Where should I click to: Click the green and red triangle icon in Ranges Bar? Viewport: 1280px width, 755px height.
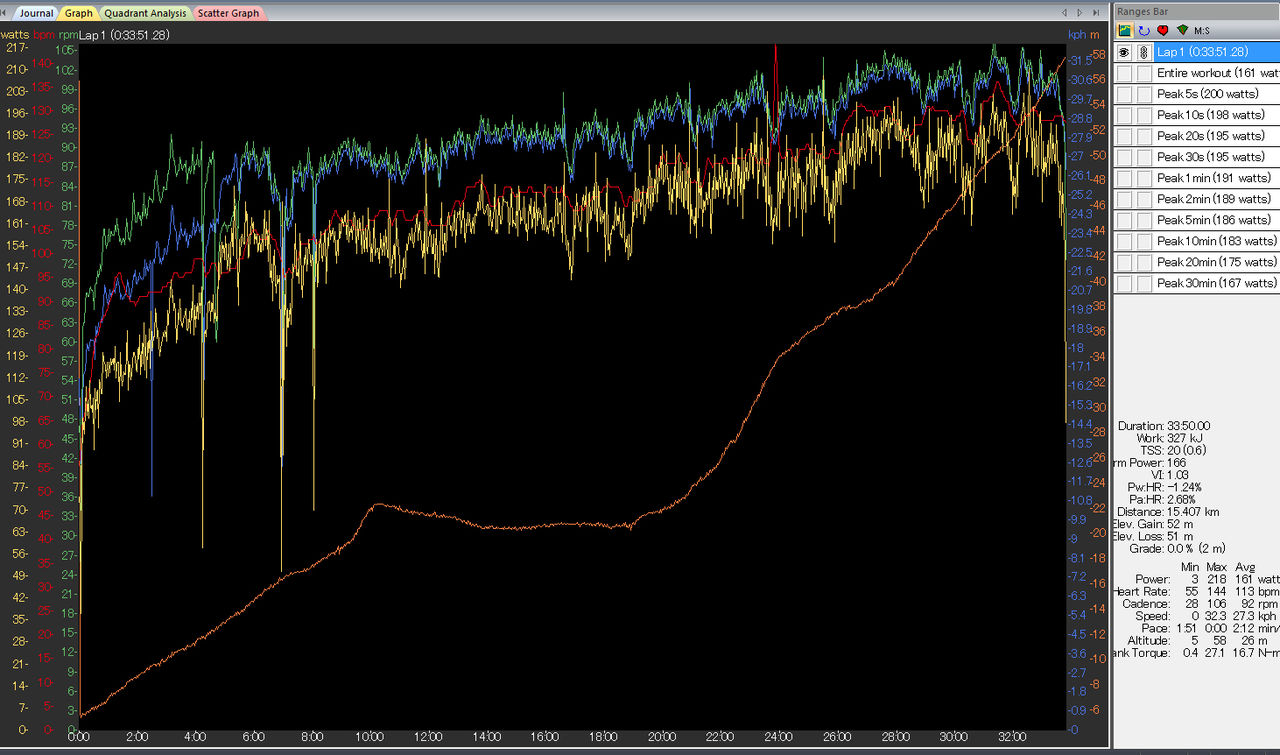[1182, 30]
